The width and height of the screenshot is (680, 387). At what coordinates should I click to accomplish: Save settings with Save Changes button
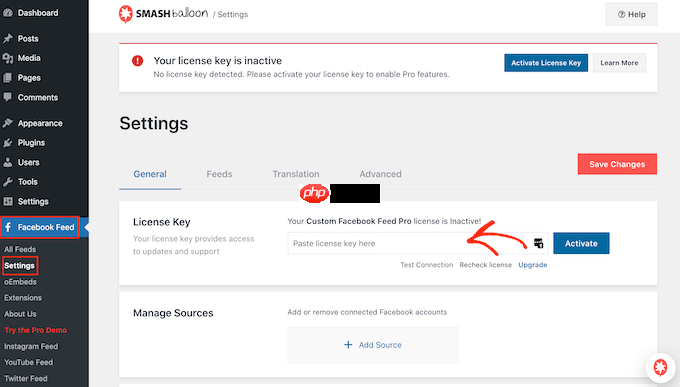617,164
